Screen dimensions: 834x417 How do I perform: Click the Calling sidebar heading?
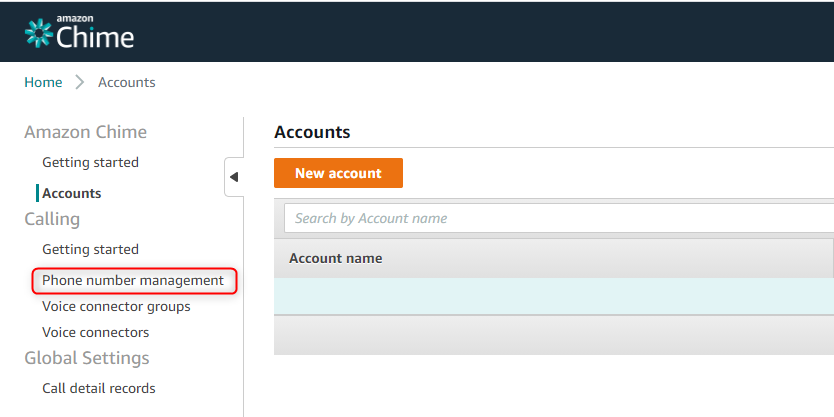[52, 219]
